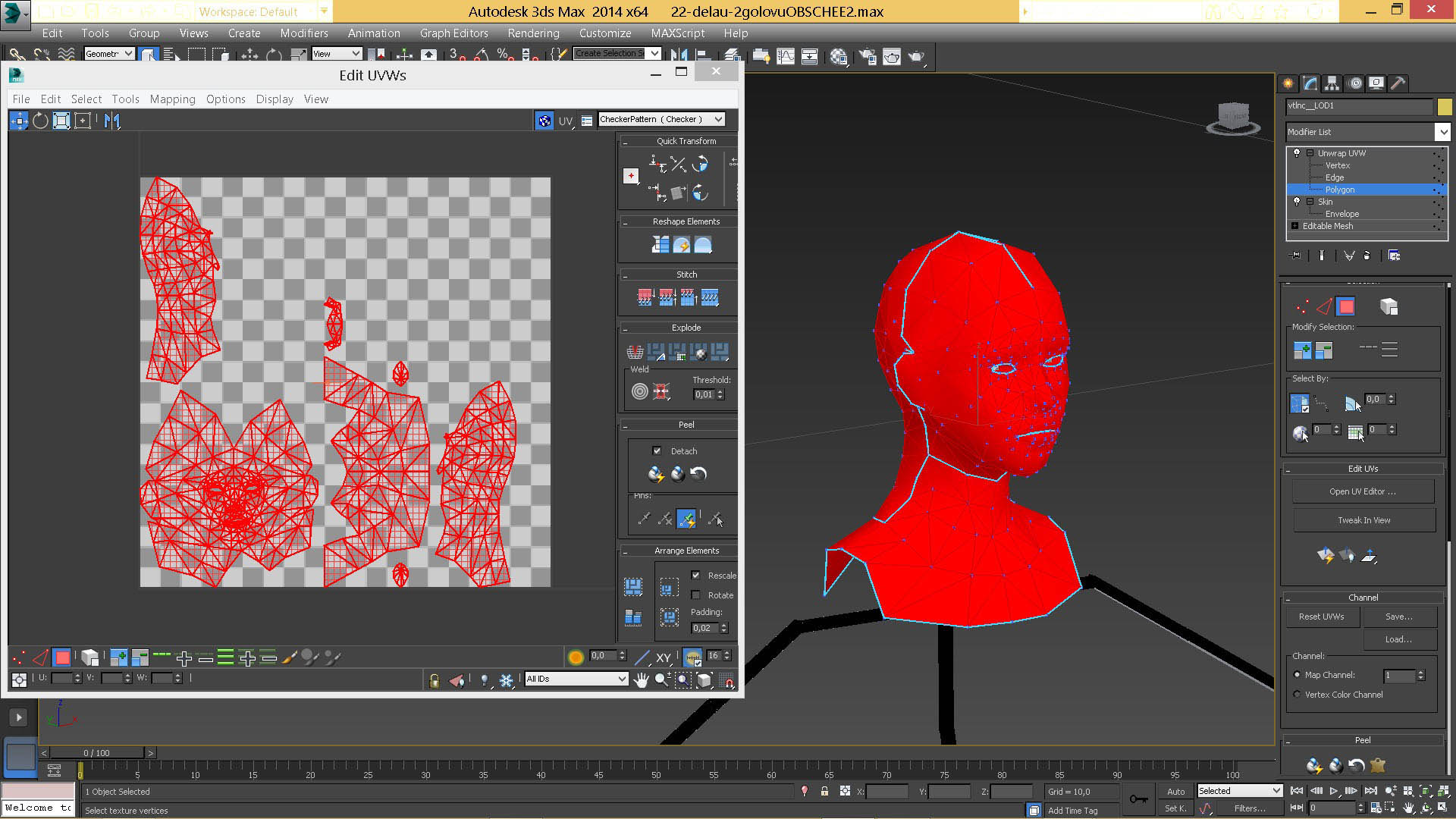Click the Reset UVWs button
1456x819 pixels.
(1321, 617)
